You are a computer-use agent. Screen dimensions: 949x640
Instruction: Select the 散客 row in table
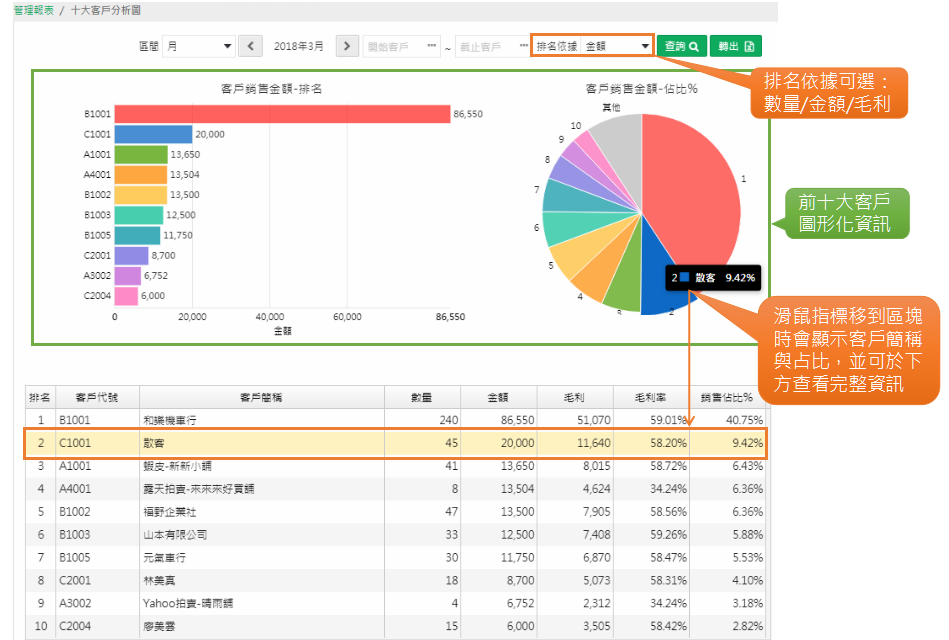260,443
